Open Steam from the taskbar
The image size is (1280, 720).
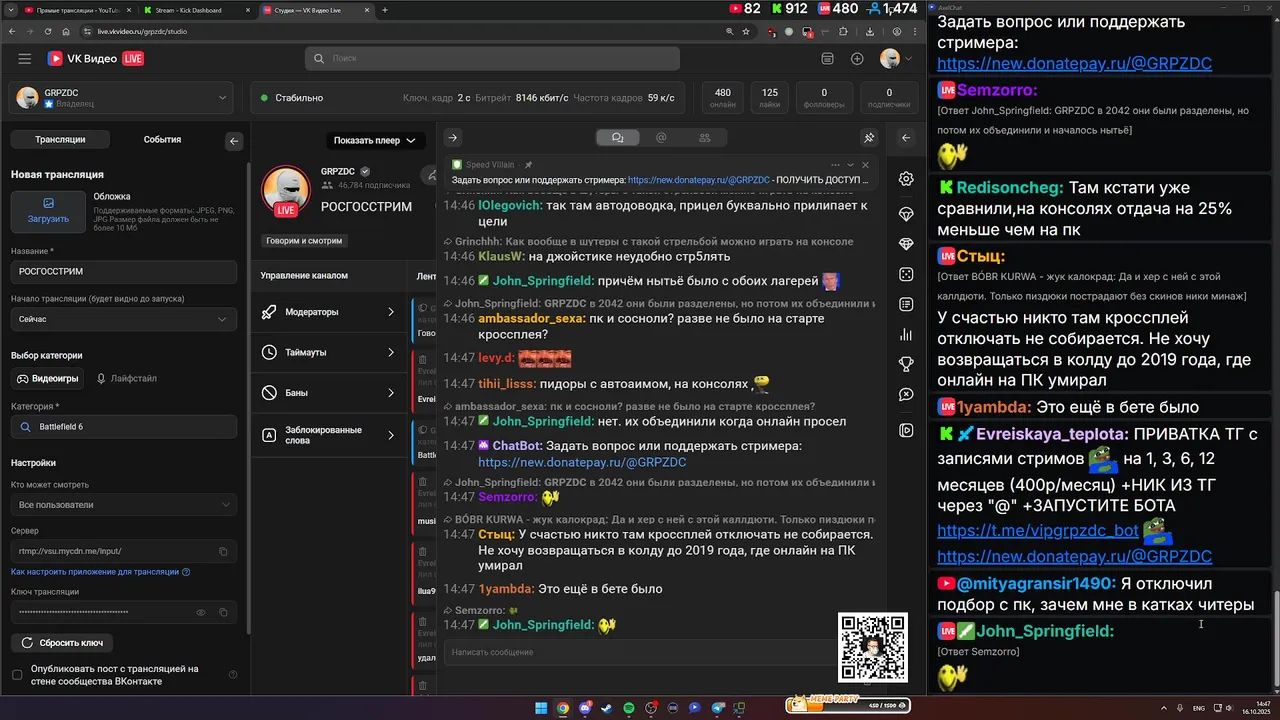pyautogui.click(x=607, y=708)
